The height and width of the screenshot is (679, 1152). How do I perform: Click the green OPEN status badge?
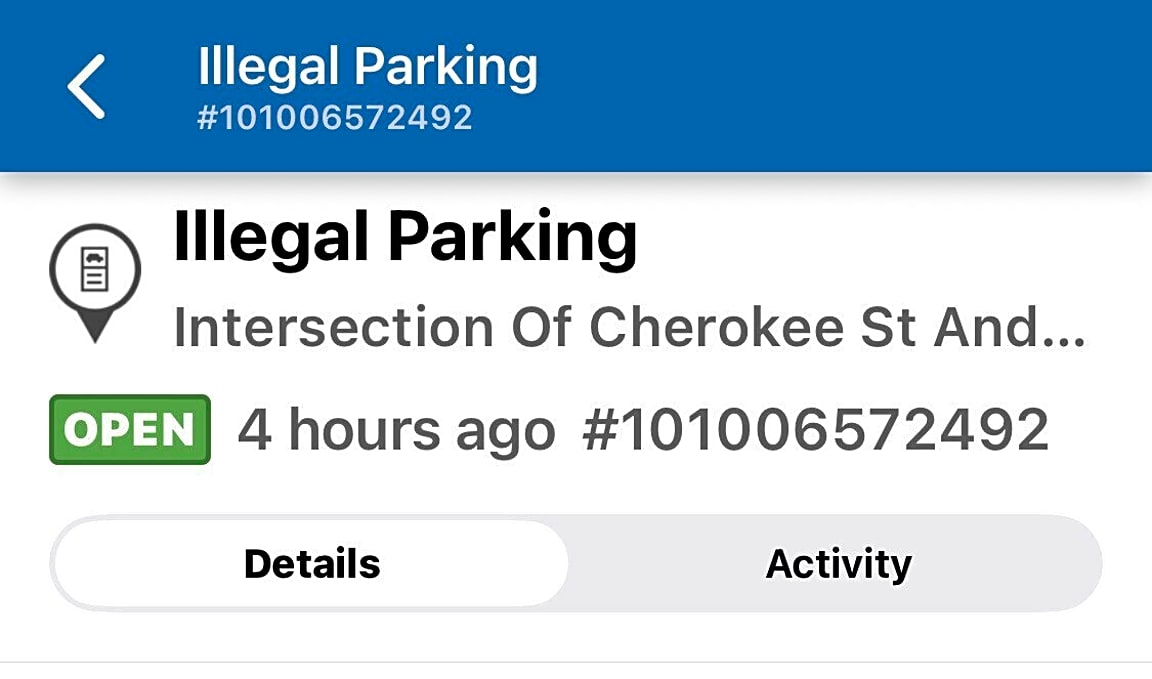130,430
